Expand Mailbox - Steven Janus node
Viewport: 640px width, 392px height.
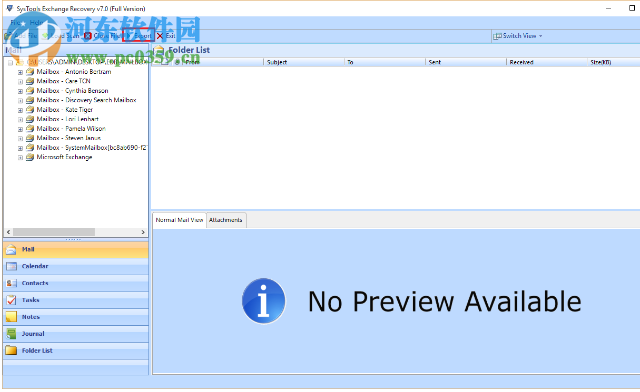[x=20, y=138]
